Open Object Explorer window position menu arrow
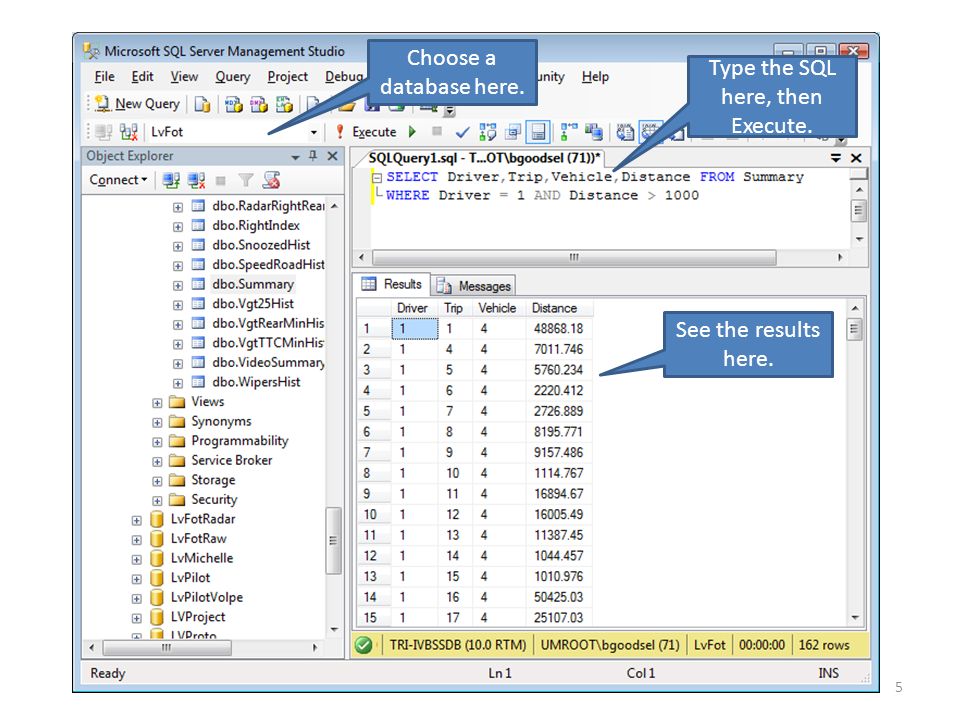Screen dimensions: 960x720 click(x=296, y=157)
